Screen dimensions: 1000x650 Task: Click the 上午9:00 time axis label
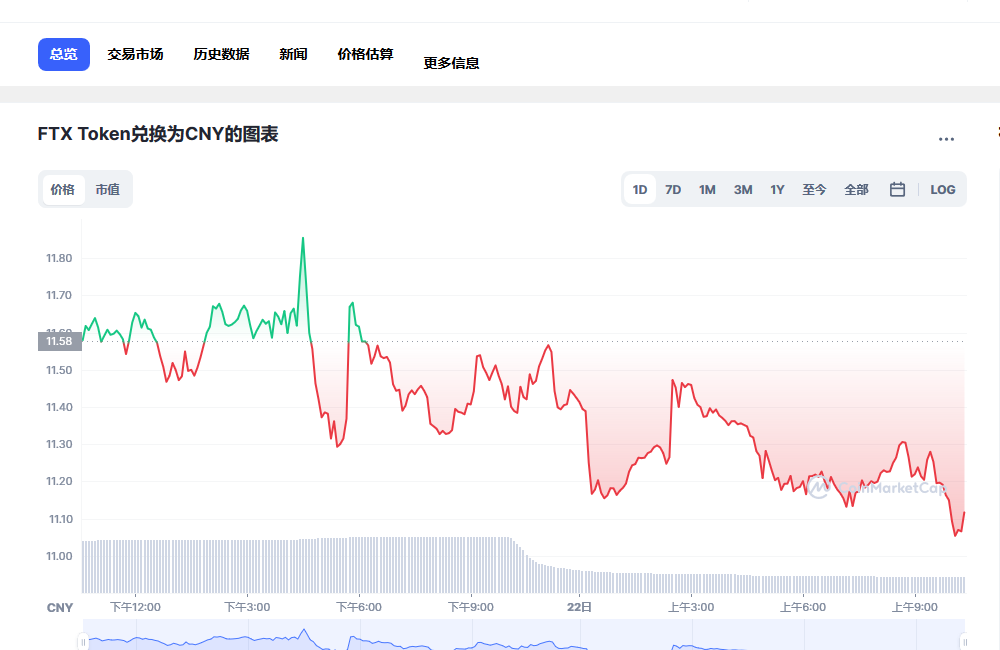point(915,607)
